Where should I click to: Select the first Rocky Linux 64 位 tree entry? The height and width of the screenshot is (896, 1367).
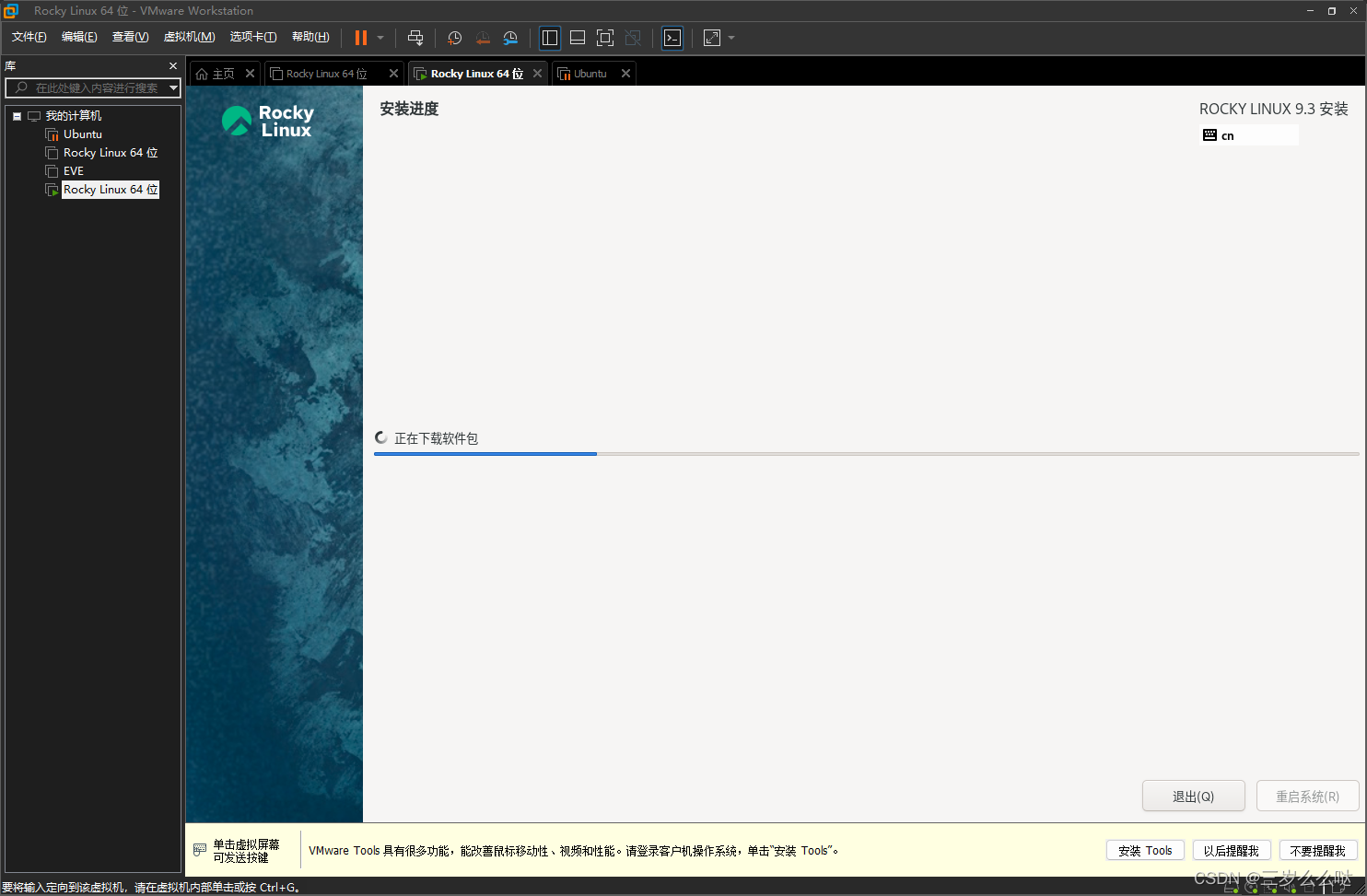(111, 153)
